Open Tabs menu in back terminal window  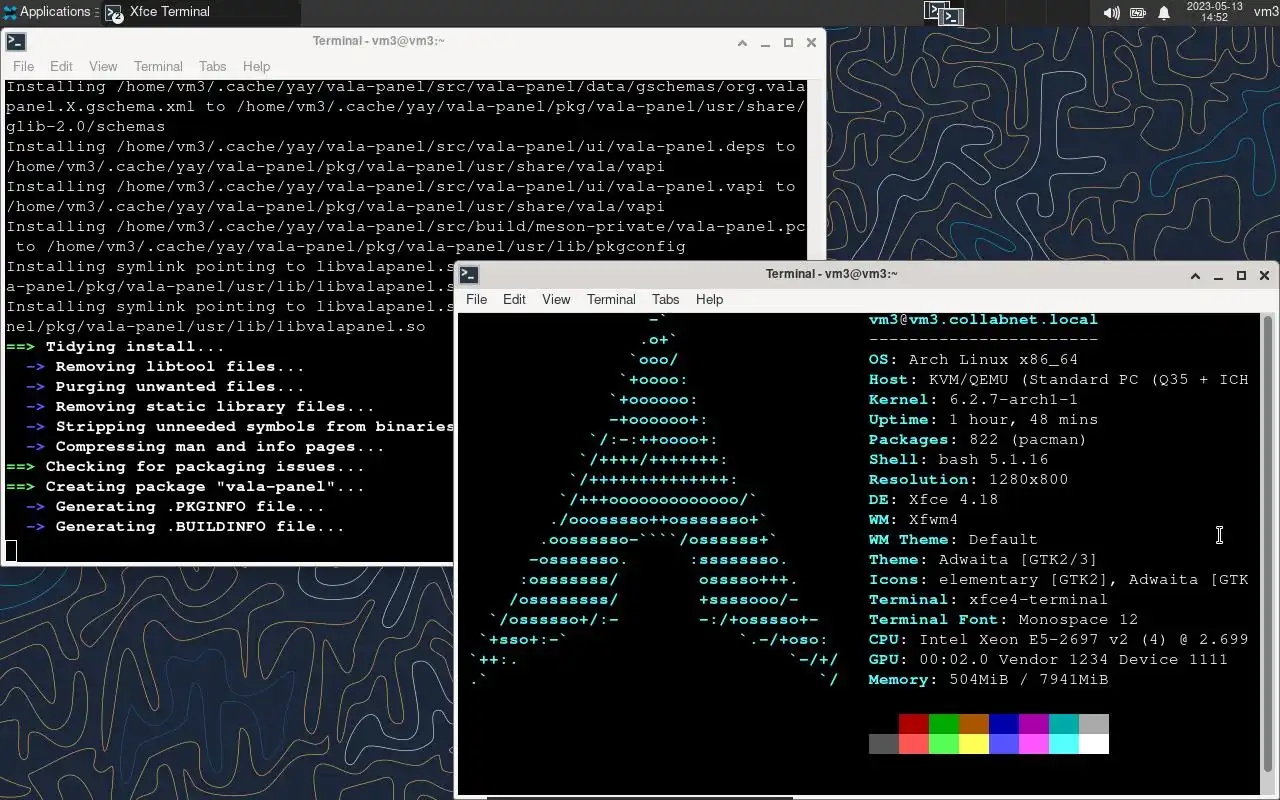click(212, 66)
